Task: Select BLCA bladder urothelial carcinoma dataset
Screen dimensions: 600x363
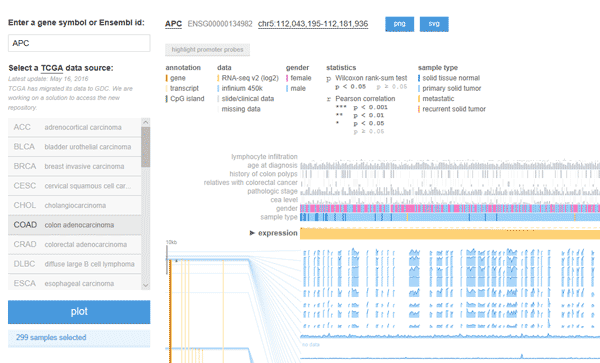Action: coord(75,147)
